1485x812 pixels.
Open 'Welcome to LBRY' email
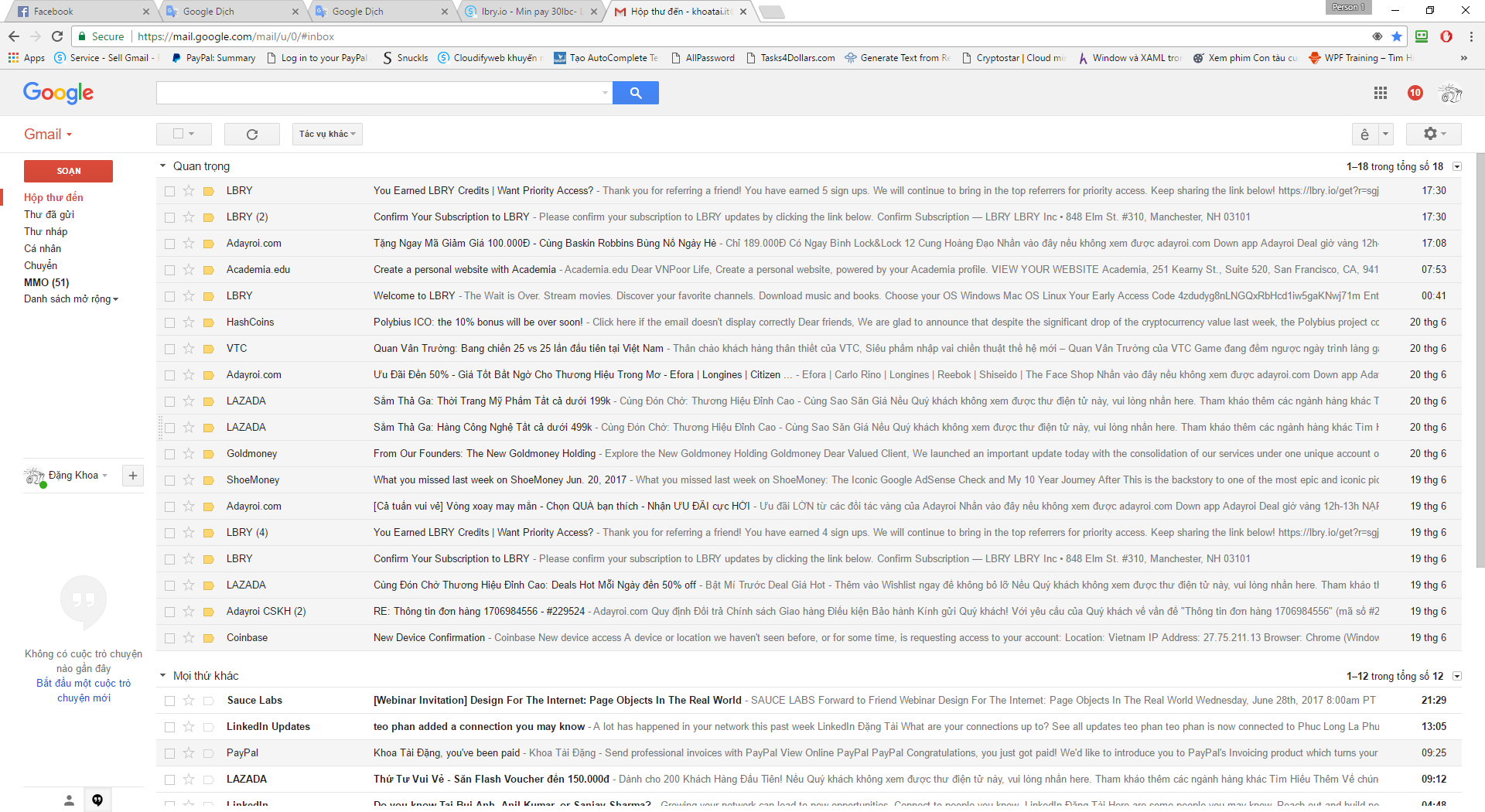click(808, 296)
